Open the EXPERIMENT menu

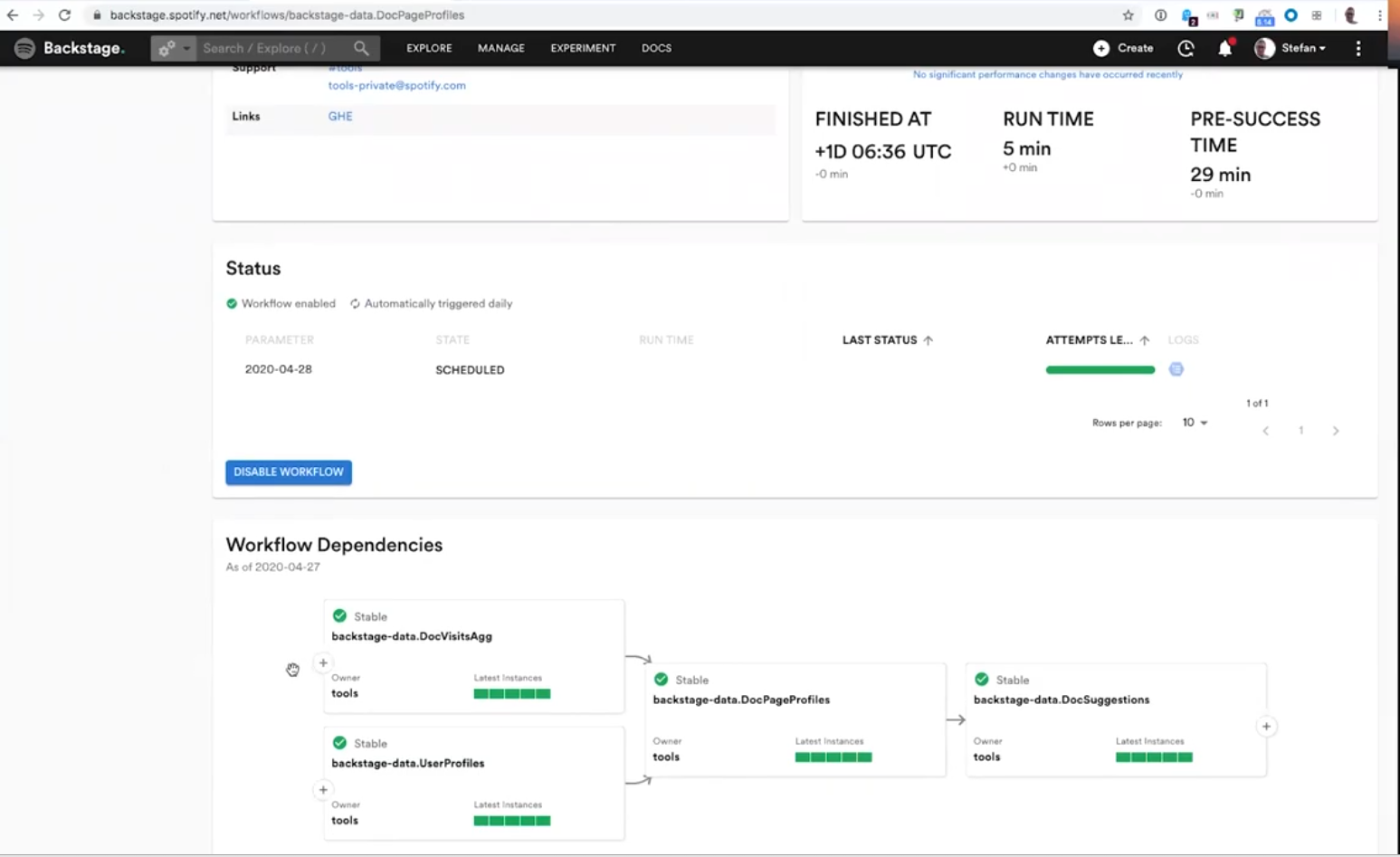click(x=583, y=48)
